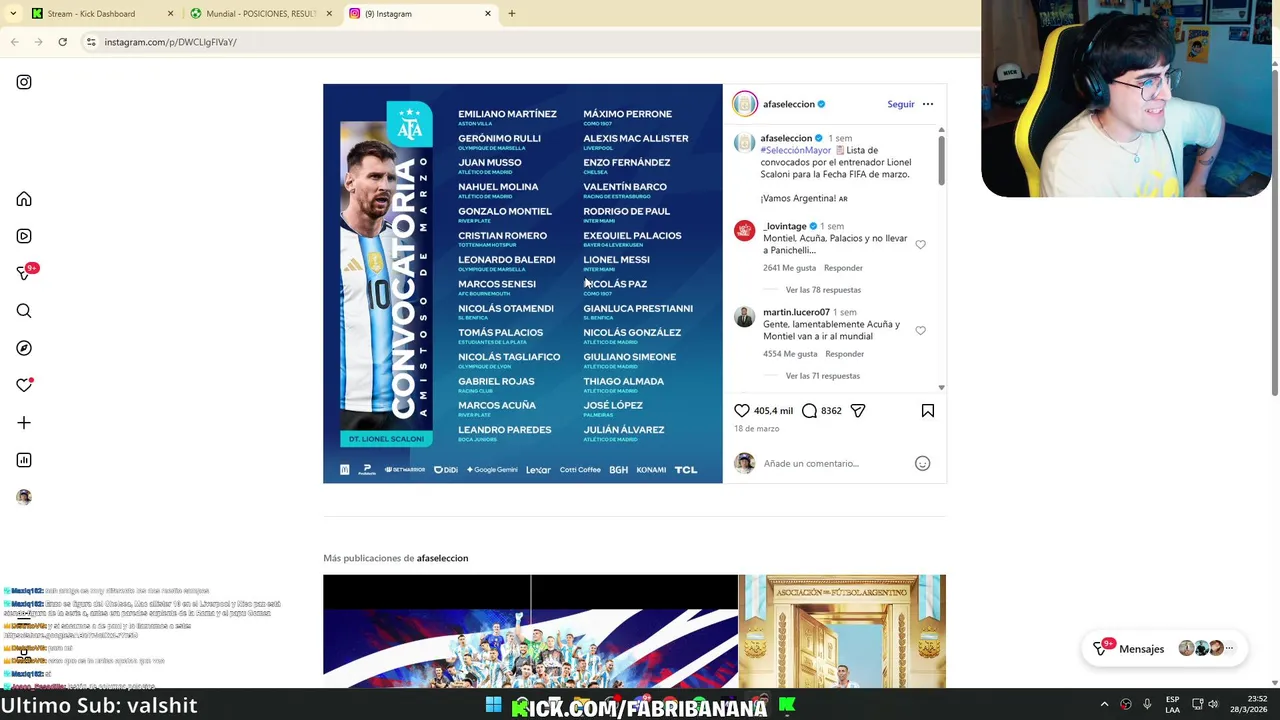Go to Home feed in sidebar
The image size is (1280, 720).
pos(24,199)
